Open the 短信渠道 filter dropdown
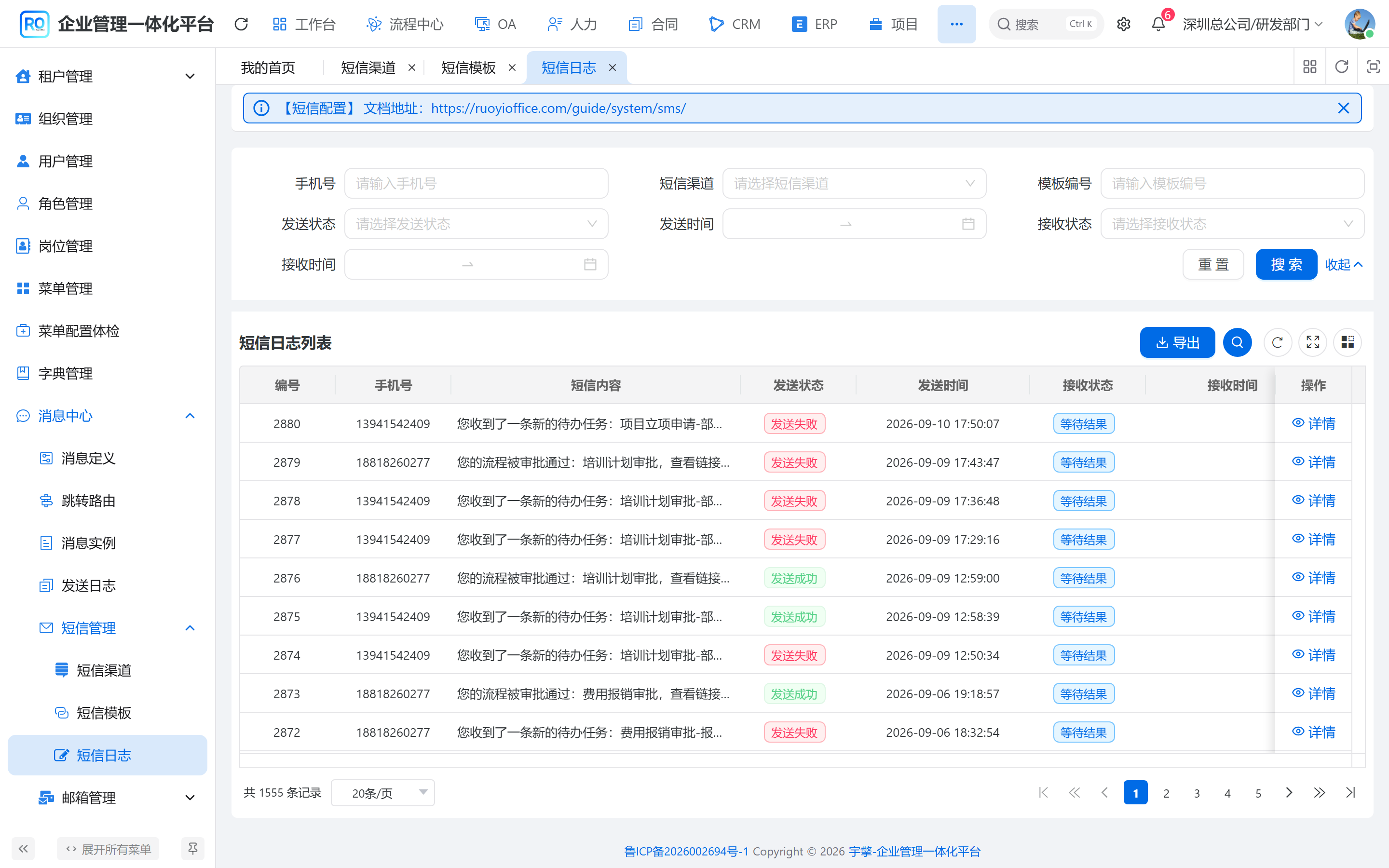The height and width of the screenshot is (868, 1389). tap(854, 183)
